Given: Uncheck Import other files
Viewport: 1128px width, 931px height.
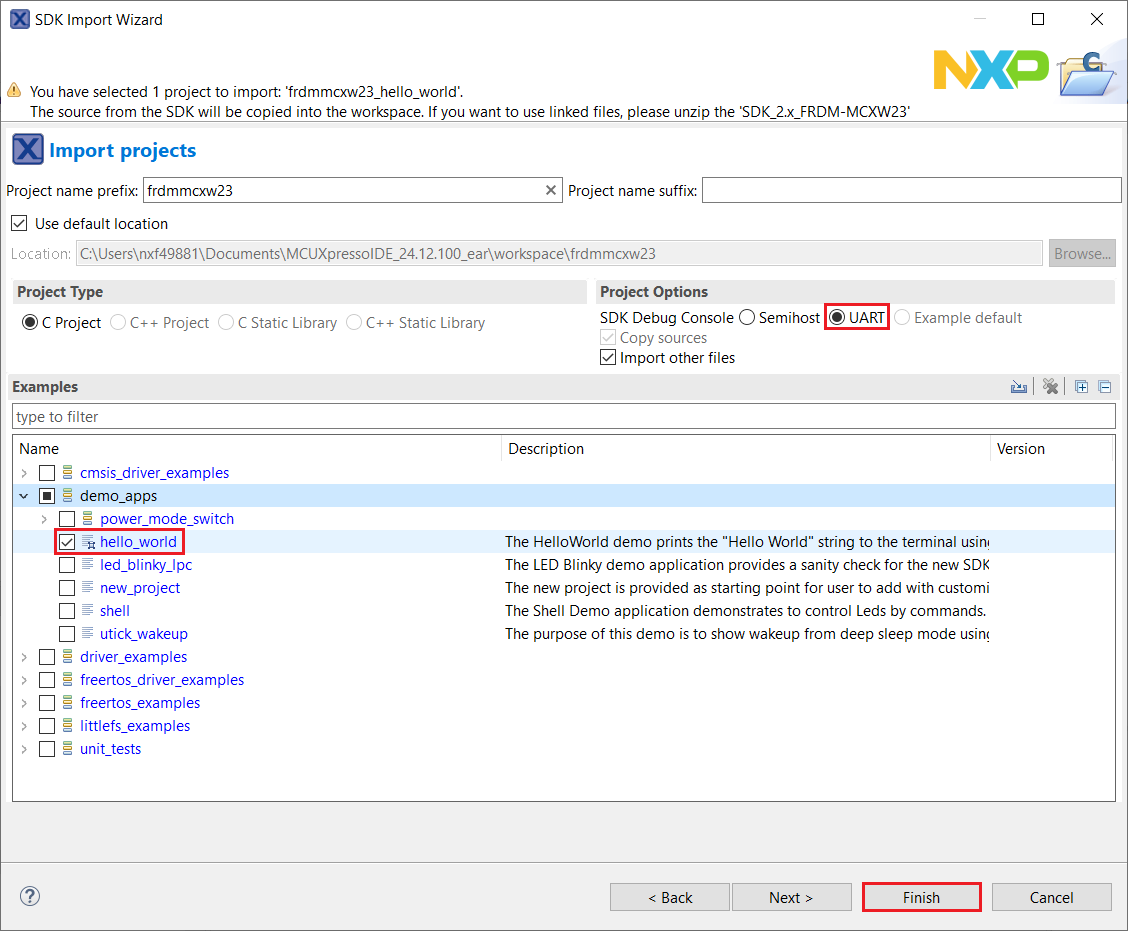Looking at the screenshot, I should tap(608, 358).
